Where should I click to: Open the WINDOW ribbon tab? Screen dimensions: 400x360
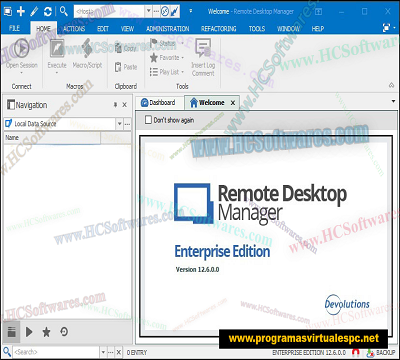pyautogui.click(x=288, y=28)
